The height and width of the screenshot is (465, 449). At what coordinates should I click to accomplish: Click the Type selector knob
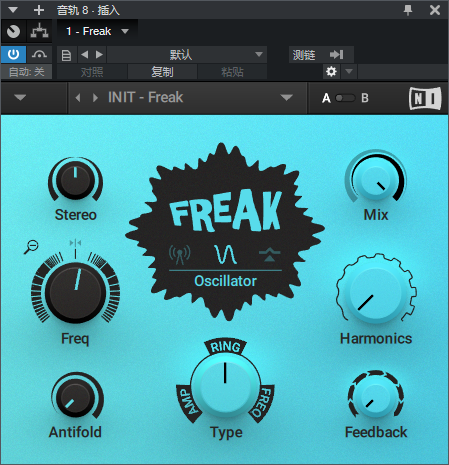225,384
